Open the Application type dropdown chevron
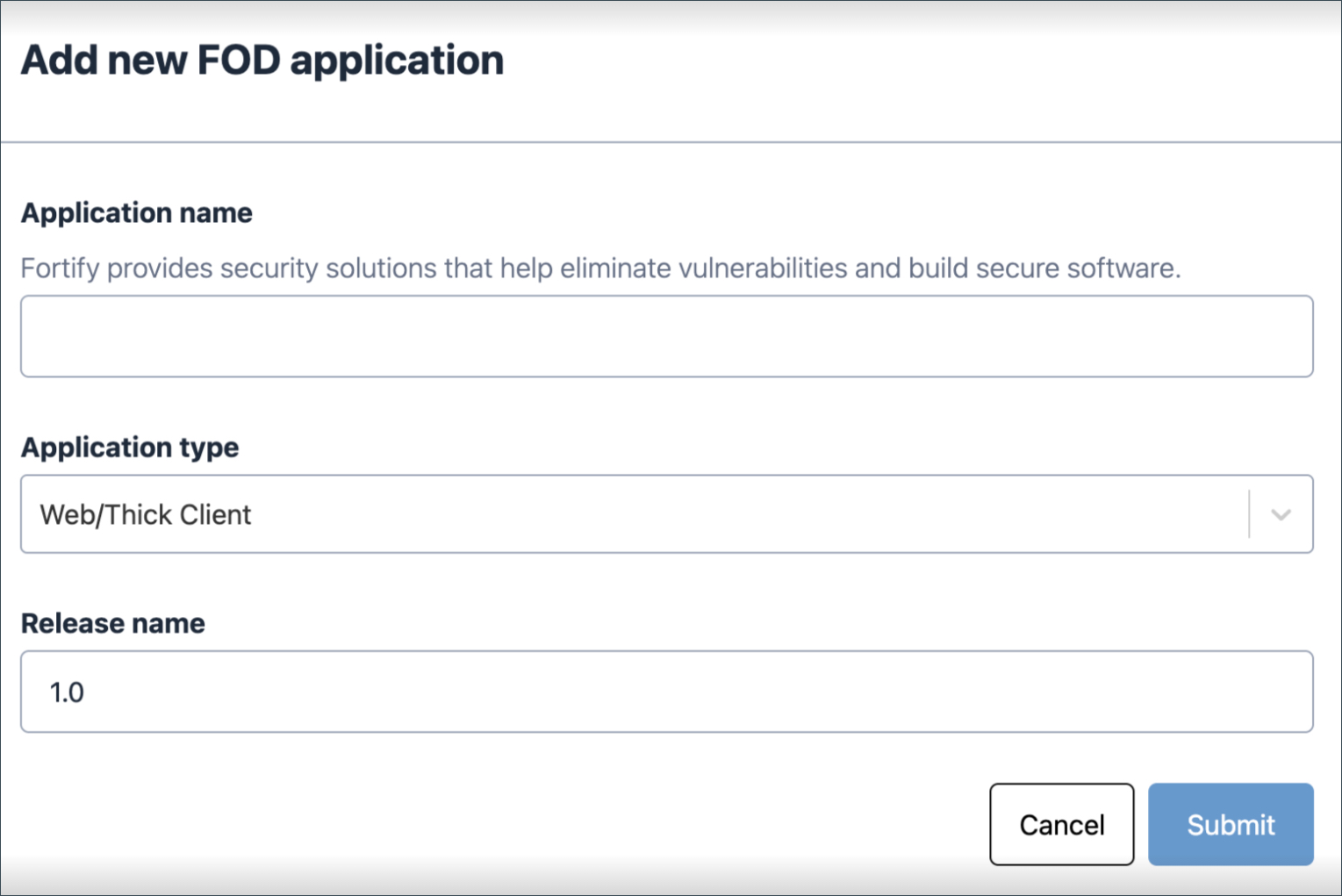Image resolution: width=1342 pixels, height=896 pixels. (x=1281, y=514)
